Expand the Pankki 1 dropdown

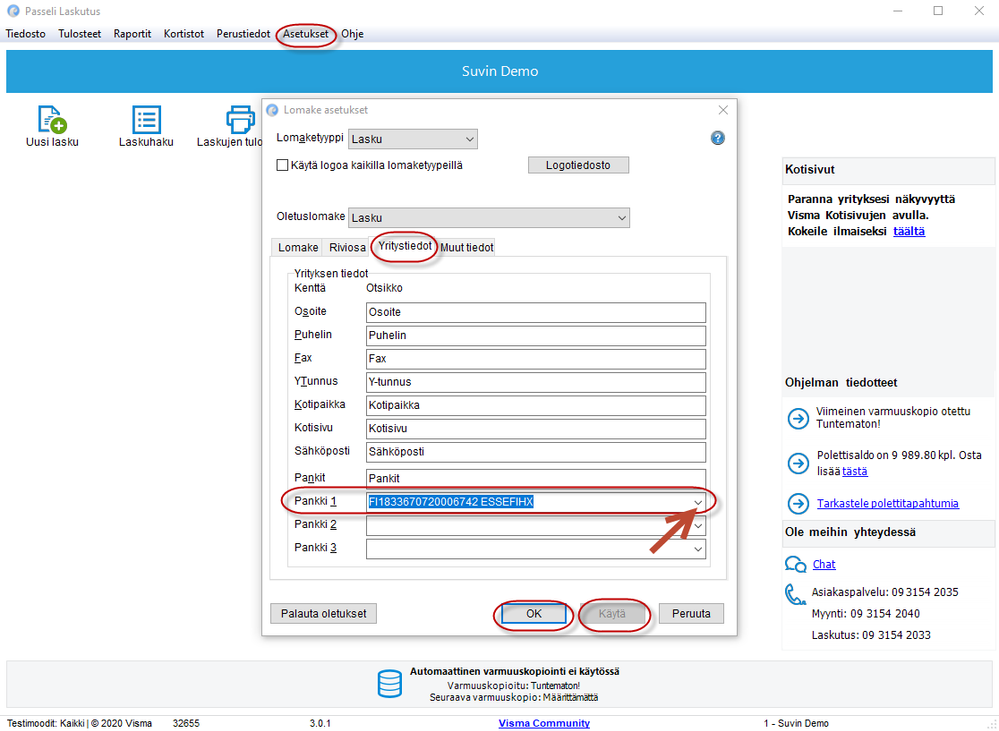coord(698,502)
